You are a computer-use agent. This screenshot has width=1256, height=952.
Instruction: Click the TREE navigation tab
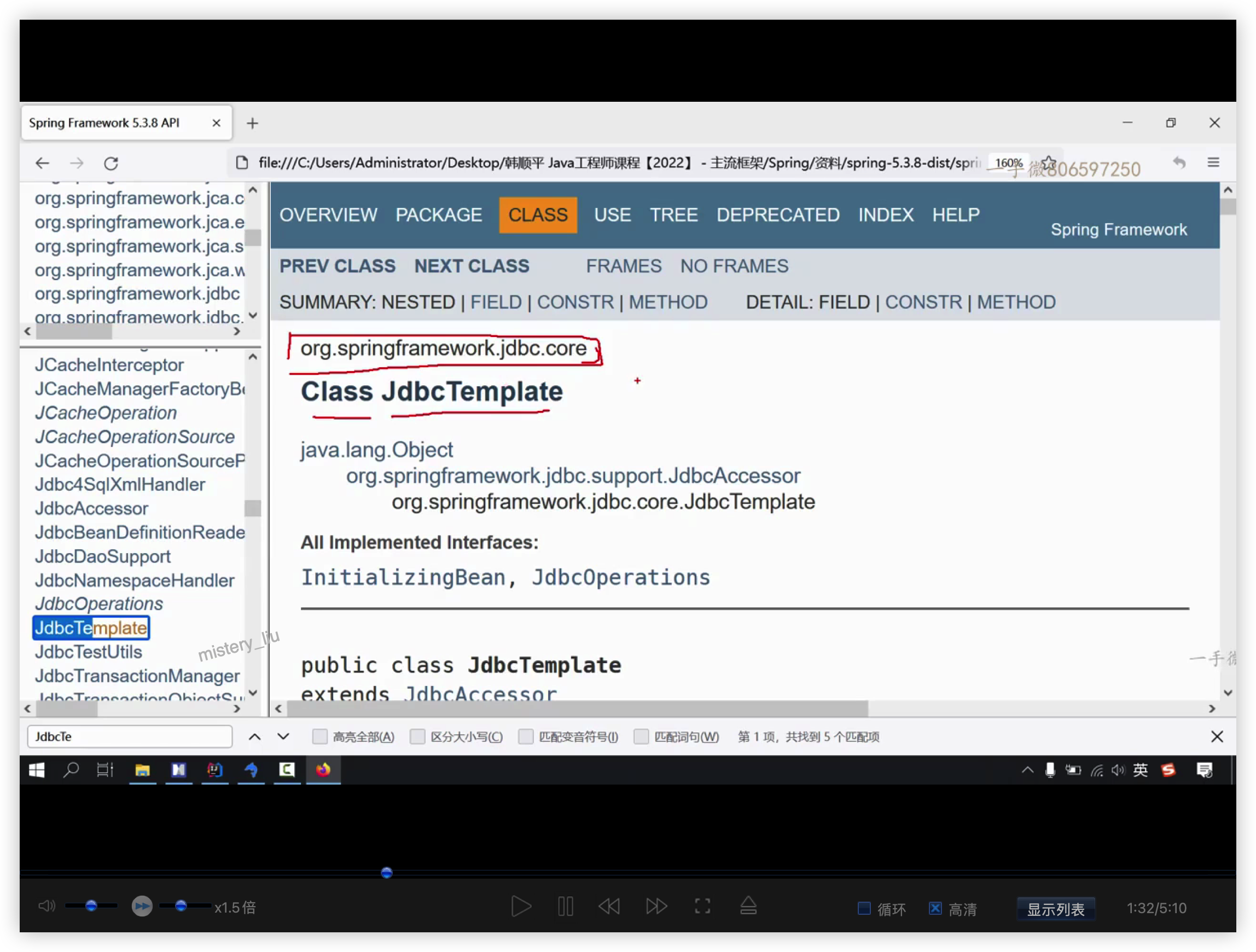[673, 215]
